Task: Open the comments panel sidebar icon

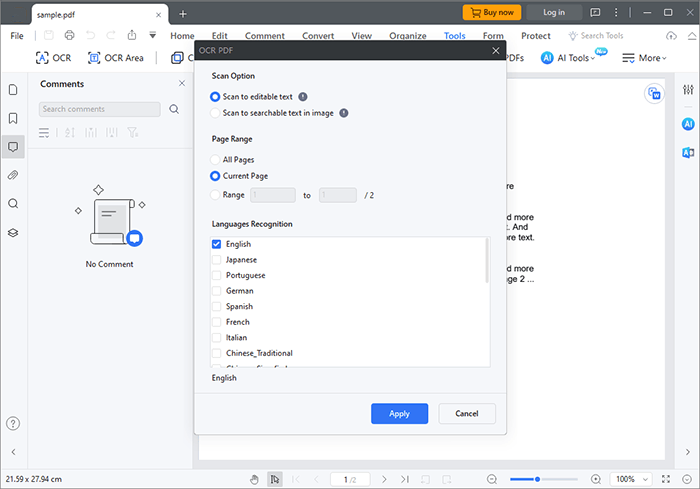Action: pyautogui.click(x=13, y=147)
